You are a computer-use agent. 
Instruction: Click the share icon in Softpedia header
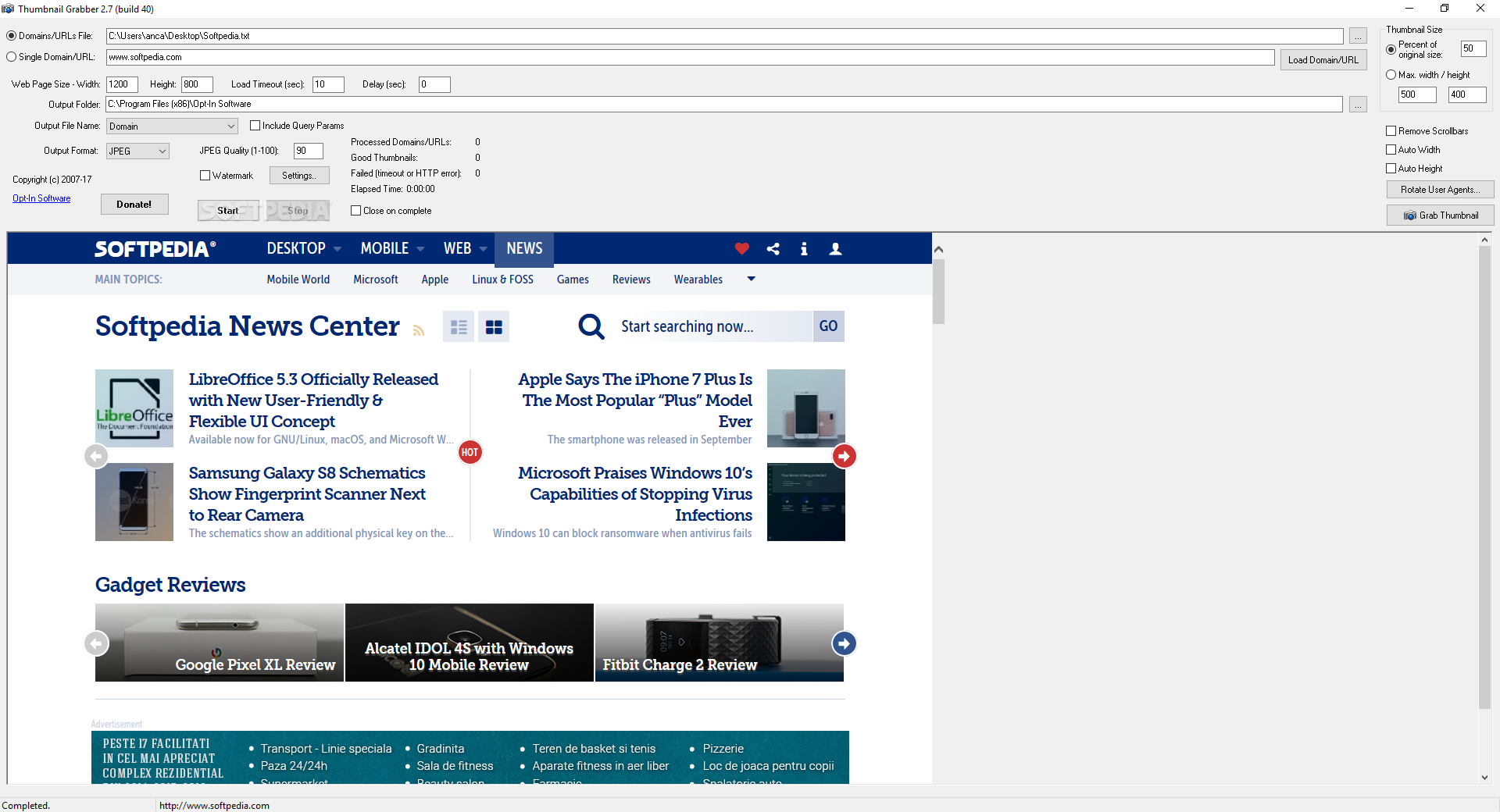click(x=773, y=249)
